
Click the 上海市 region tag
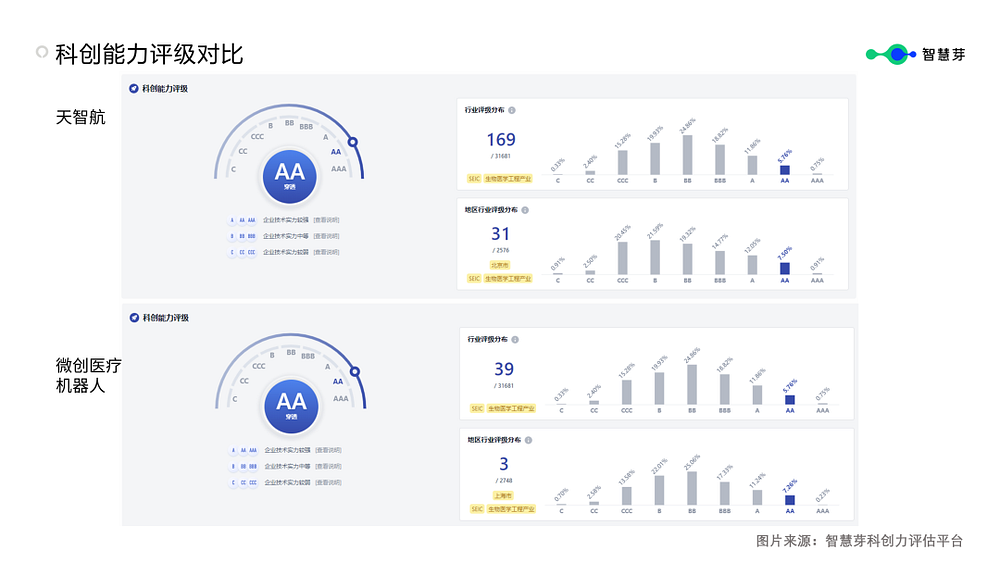pyautogui.click(x=503, y=495)
